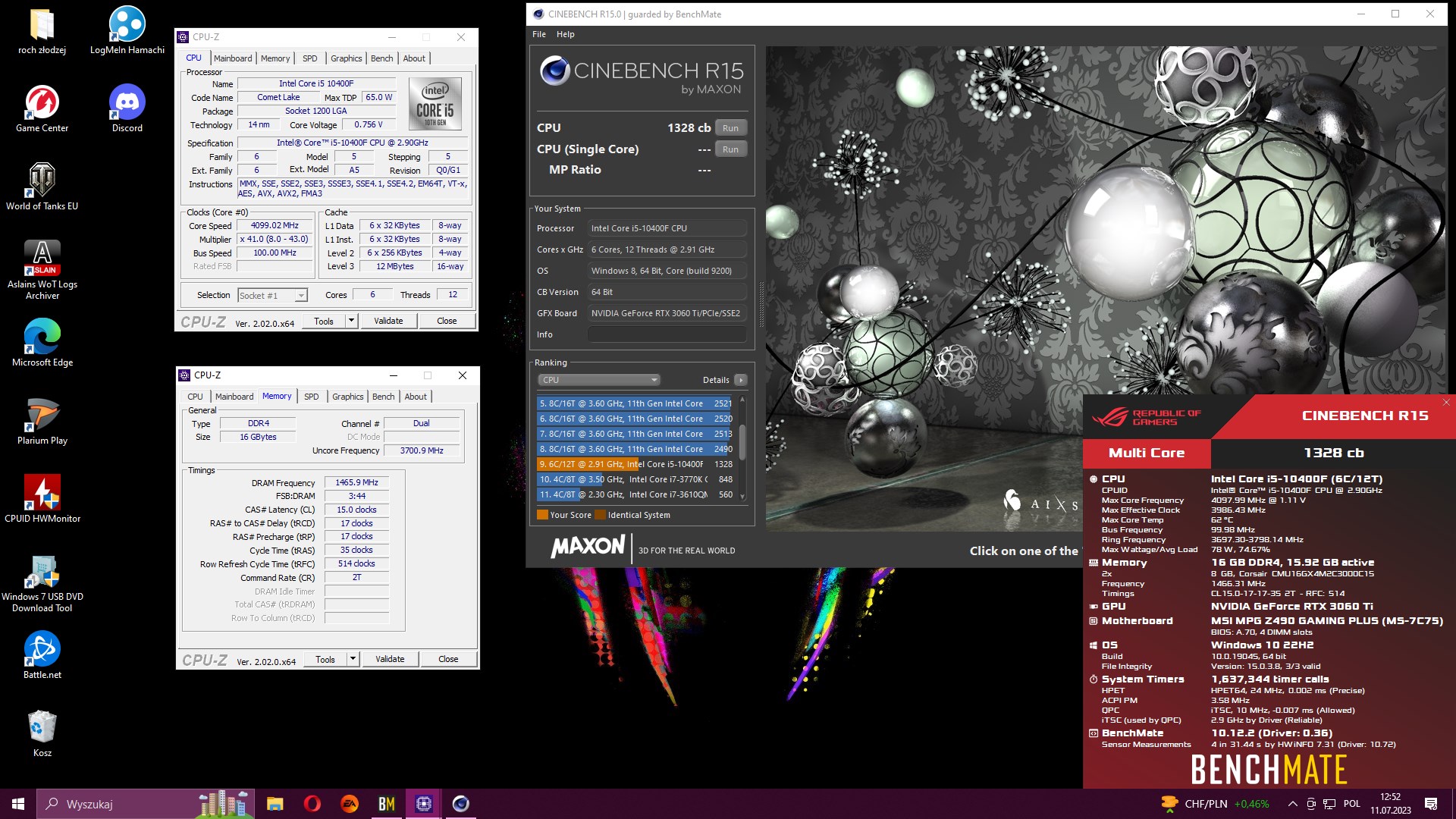Open Microsoft Edge desktop icon
Viewport: 1456px width, 819px height.
[x=42, y=343]
